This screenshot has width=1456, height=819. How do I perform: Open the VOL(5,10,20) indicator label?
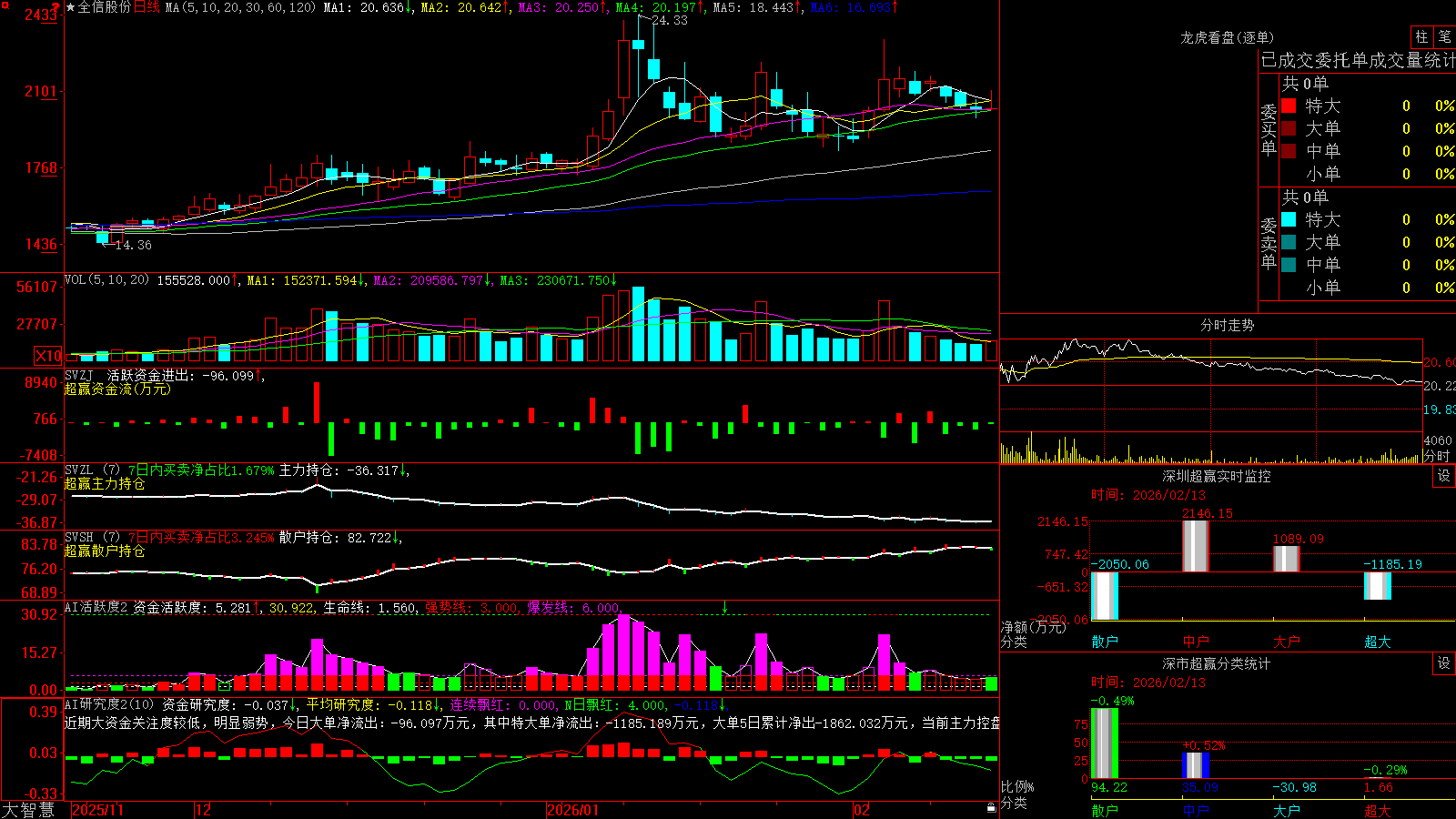tap(106, 279)
